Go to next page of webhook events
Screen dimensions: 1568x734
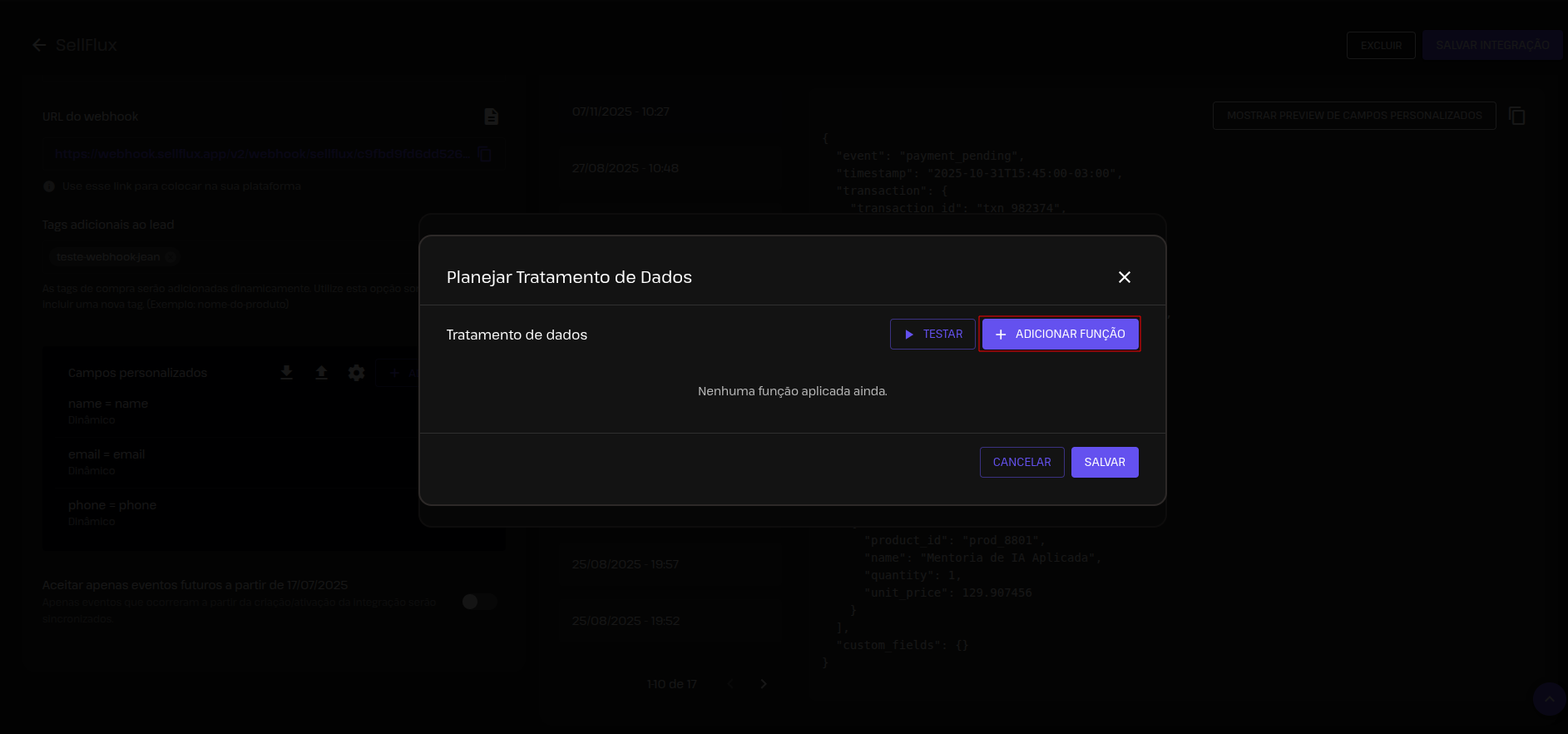point(764,684)
